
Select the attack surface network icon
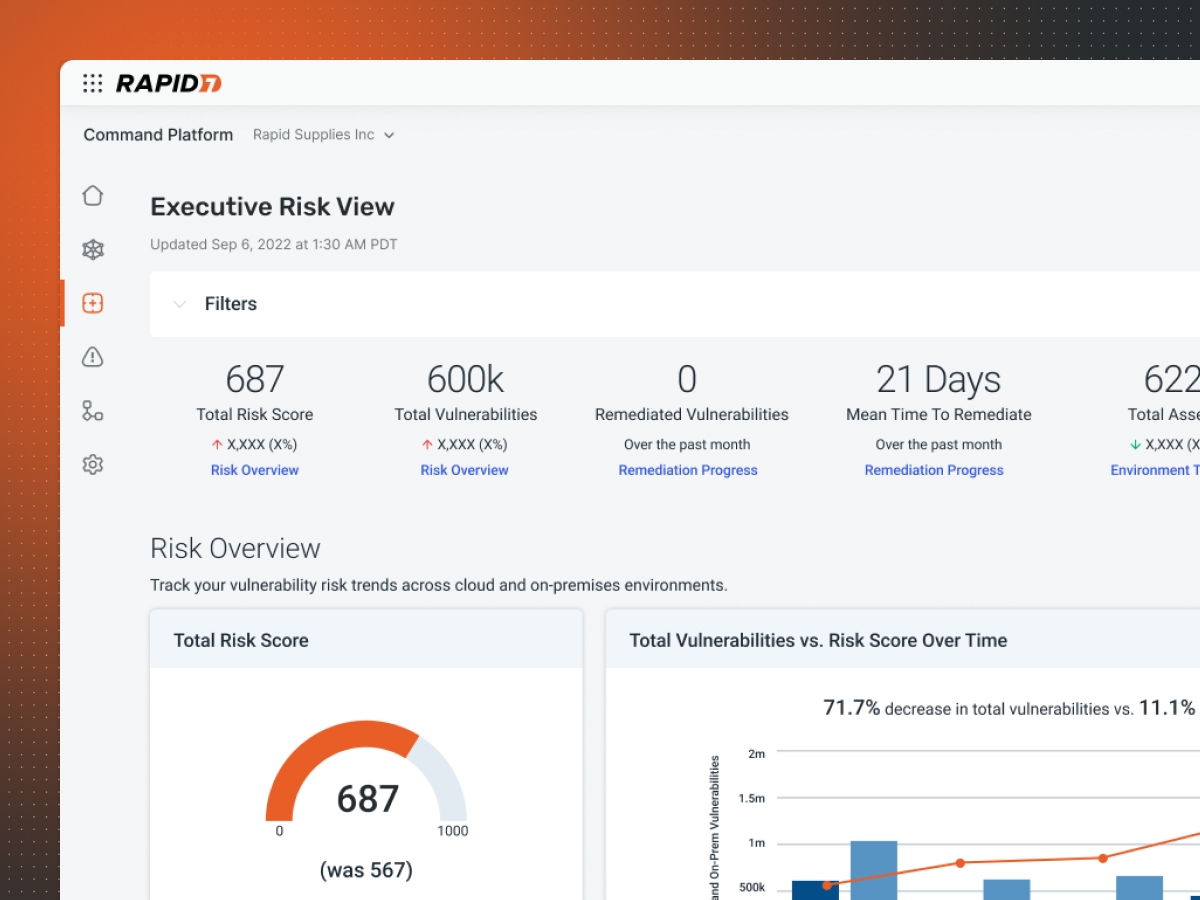92,249
